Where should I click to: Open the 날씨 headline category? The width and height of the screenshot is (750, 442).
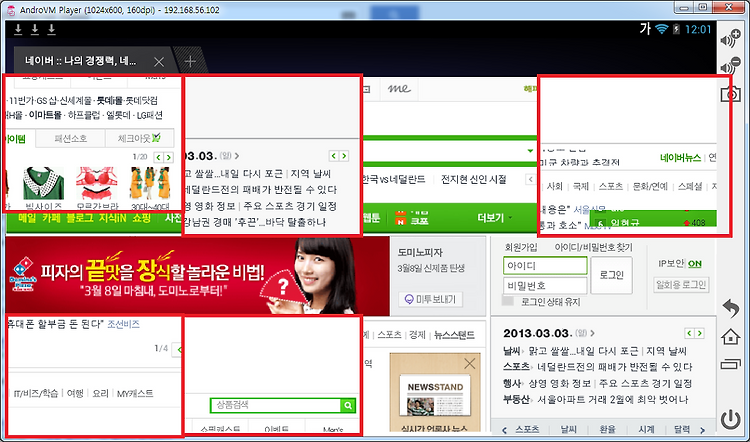(512, 351)
